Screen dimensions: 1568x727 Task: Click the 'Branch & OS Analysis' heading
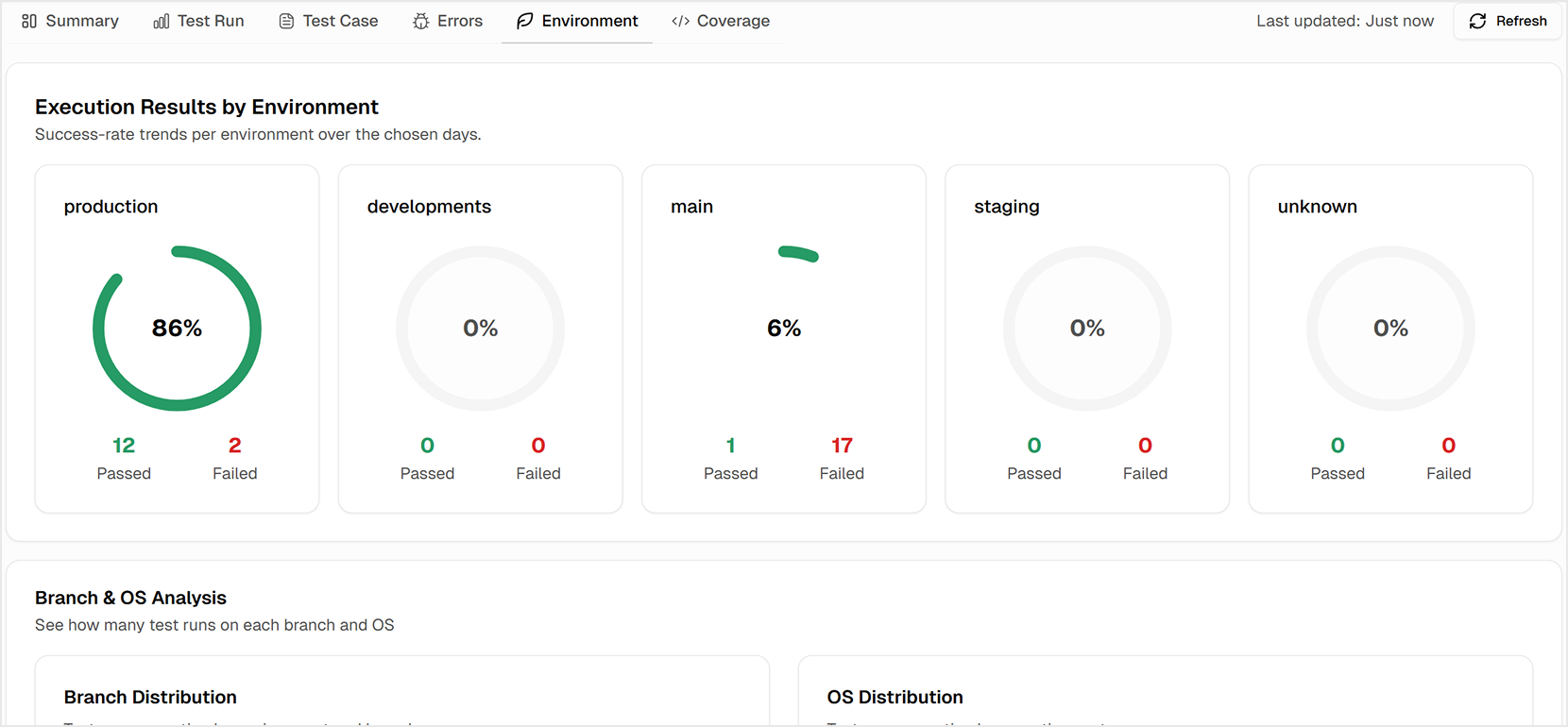click(x=130, y=598)
